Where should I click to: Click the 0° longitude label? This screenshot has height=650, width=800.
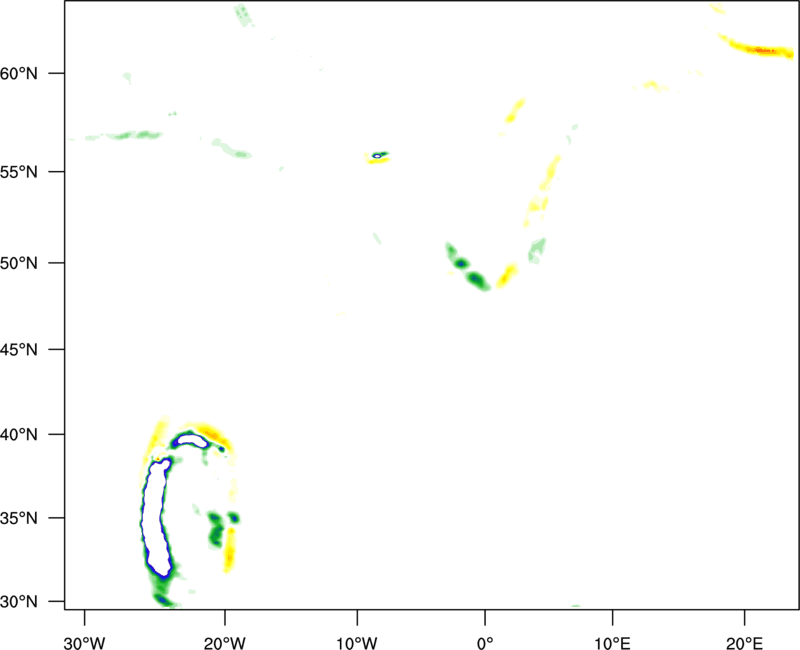point(485,643)
